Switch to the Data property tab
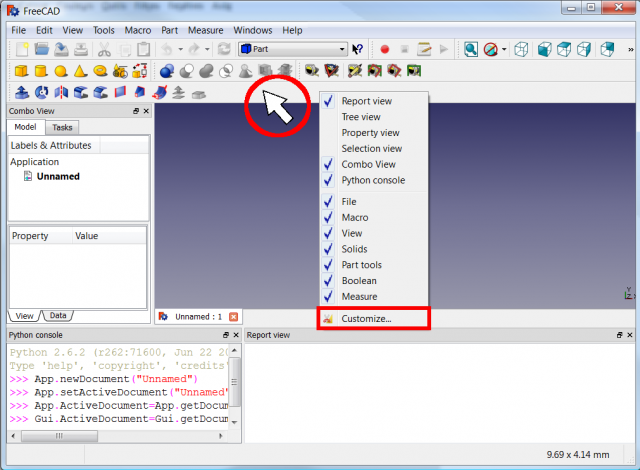Screen dimensions: 640x470 (x=58, y=316)
